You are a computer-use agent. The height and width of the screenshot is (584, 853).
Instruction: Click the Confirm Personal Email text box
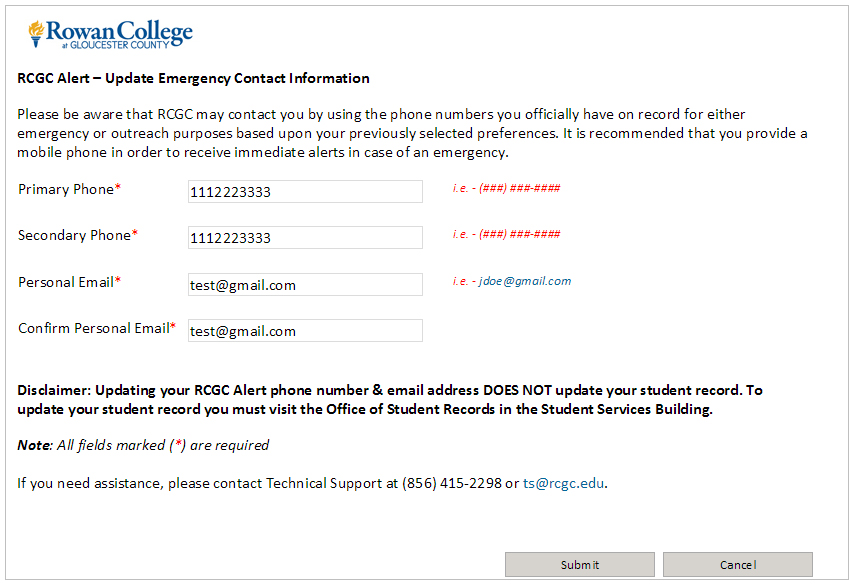coord(305,331)
